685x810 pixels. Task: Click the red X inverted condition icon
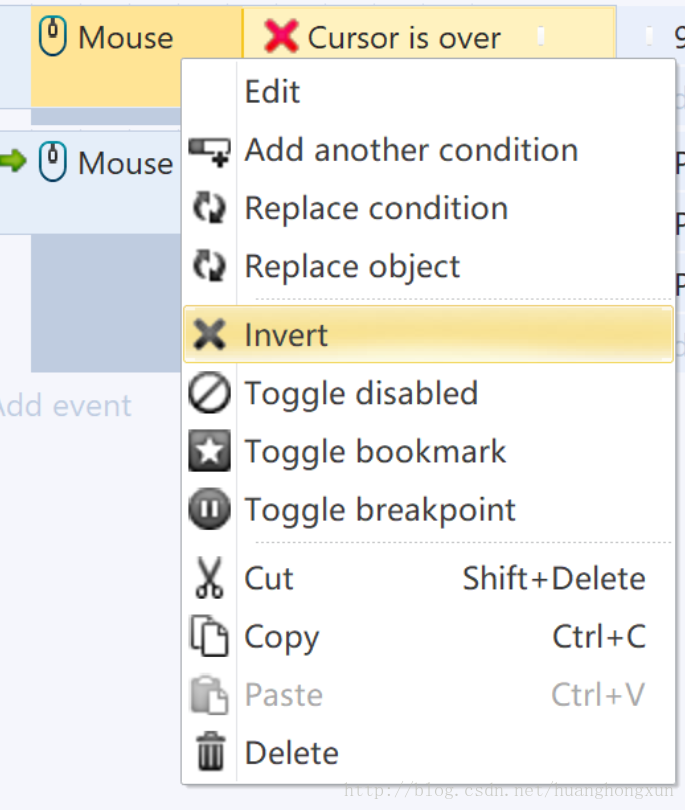click(281, 37)
